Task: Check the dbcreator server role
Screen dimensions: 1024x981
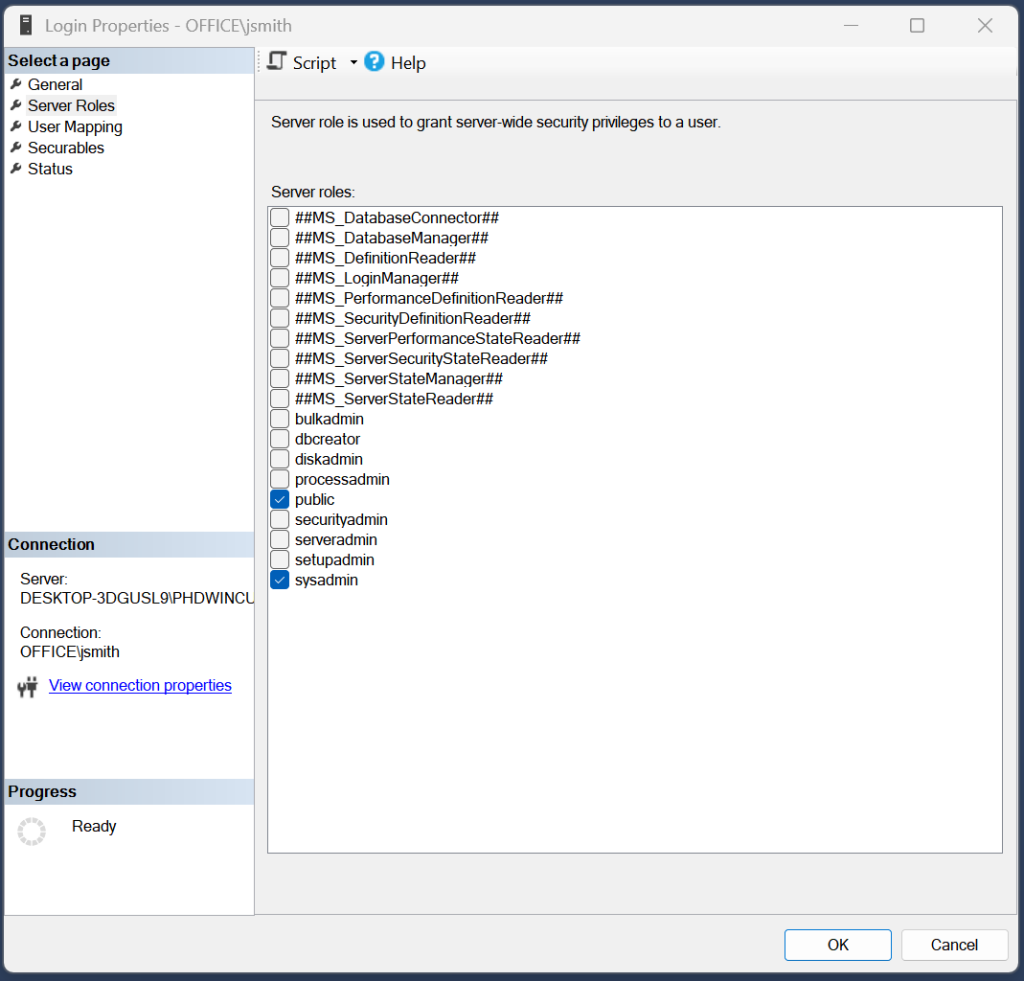Action: tap(280, 439)
